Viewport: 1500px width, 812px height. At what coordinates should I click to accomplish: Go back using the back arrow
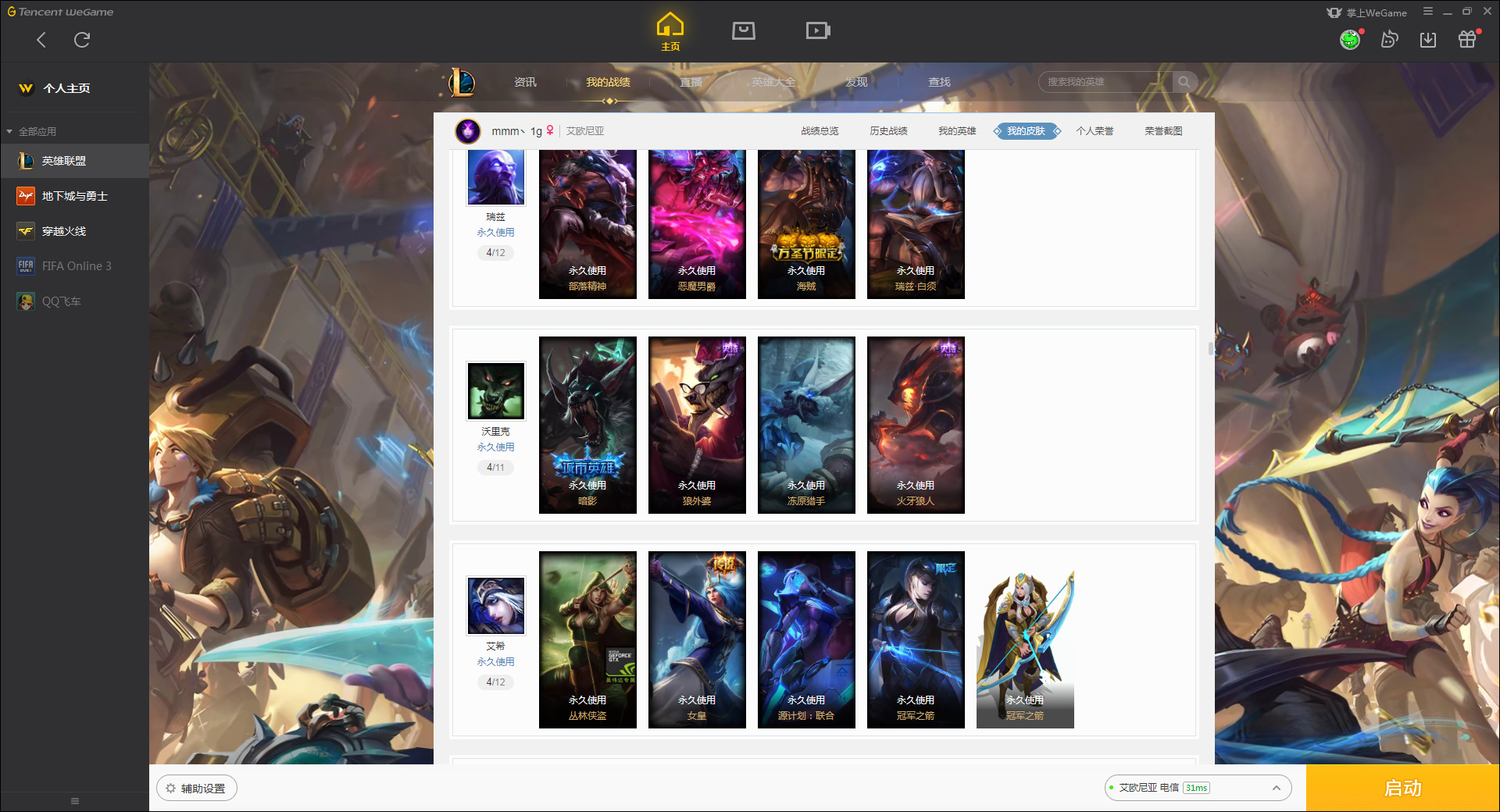41,40
